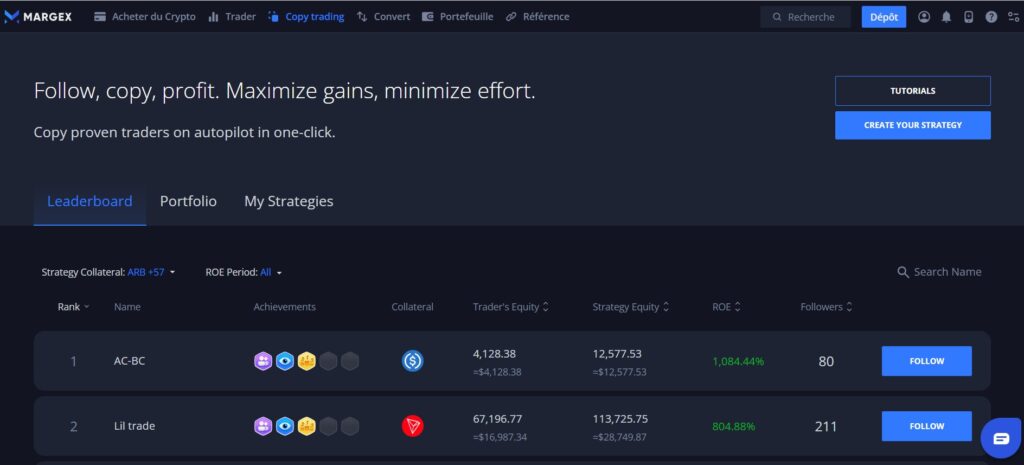The width and height of the screenshot is (1024, 465).
Task: Click Lil trade's purple followers achievement badge
Action: click(263, 426)
